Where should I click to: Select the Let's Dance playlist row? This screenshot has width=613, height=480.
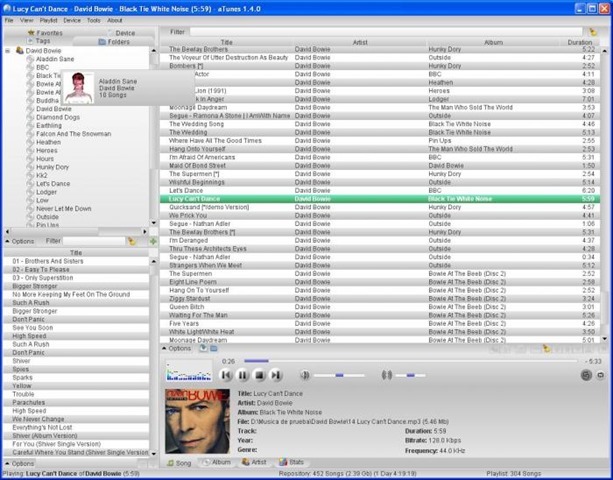tap(380, 190)
